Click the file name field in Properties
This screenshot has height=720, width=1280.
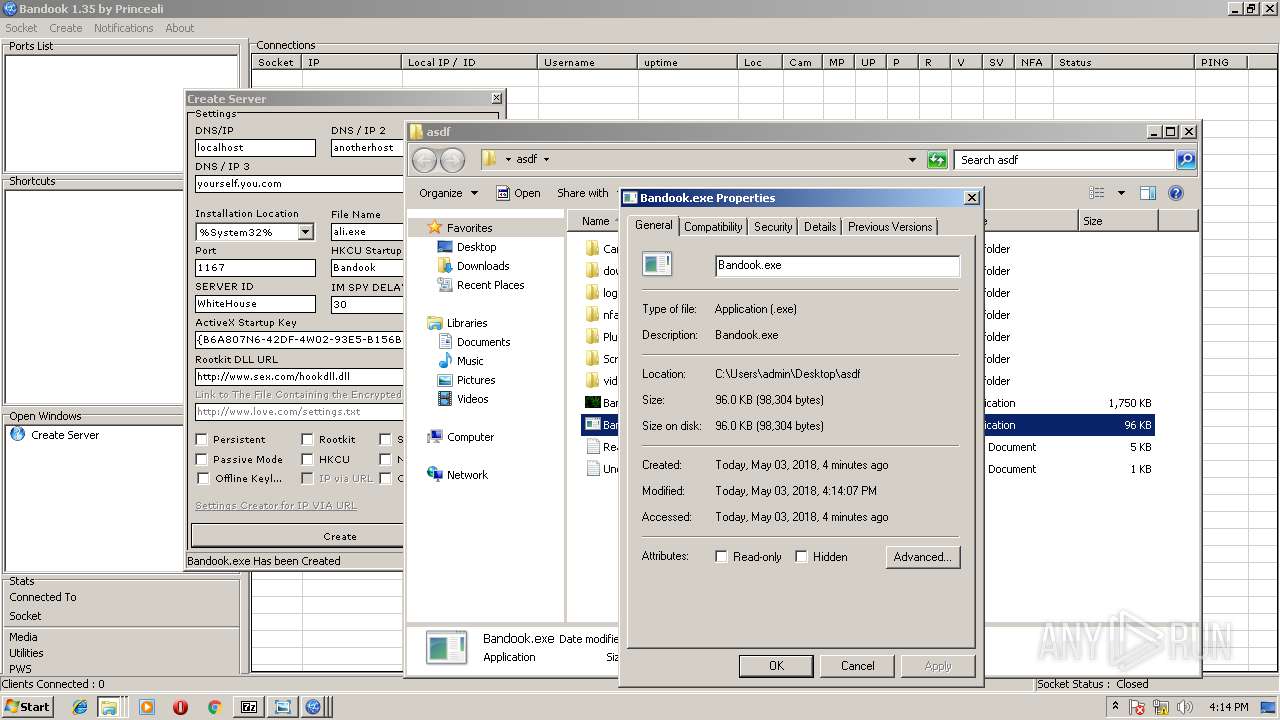838,266
